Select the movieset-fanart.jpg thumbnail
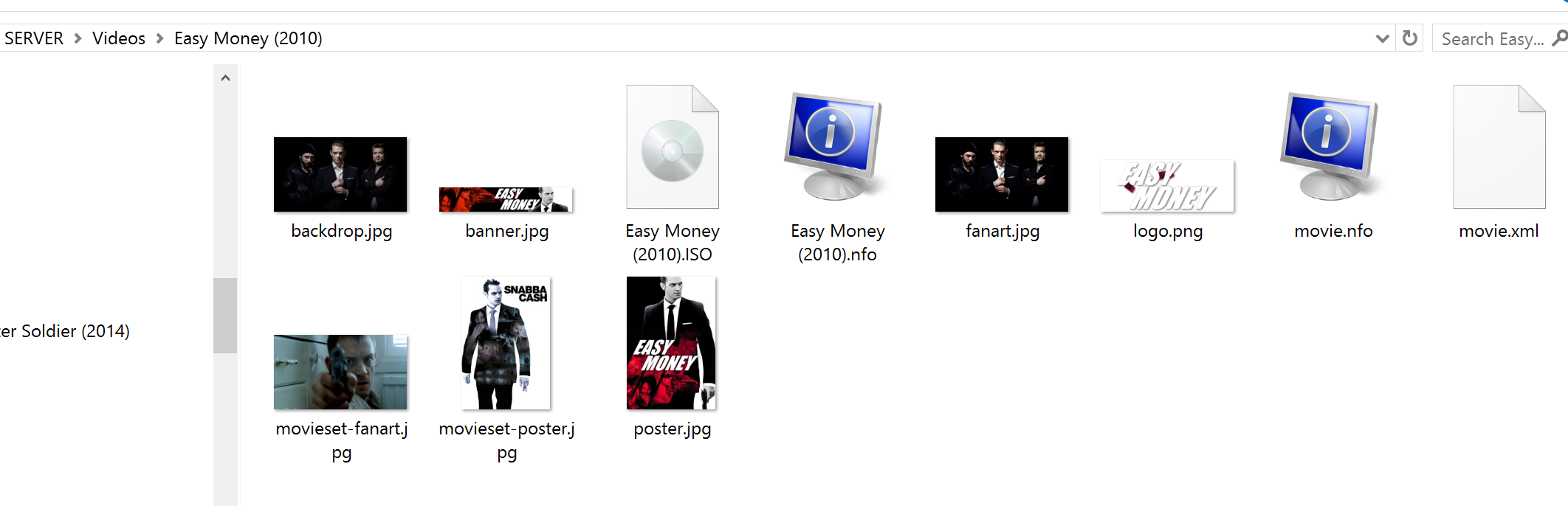 coord(340,372)
